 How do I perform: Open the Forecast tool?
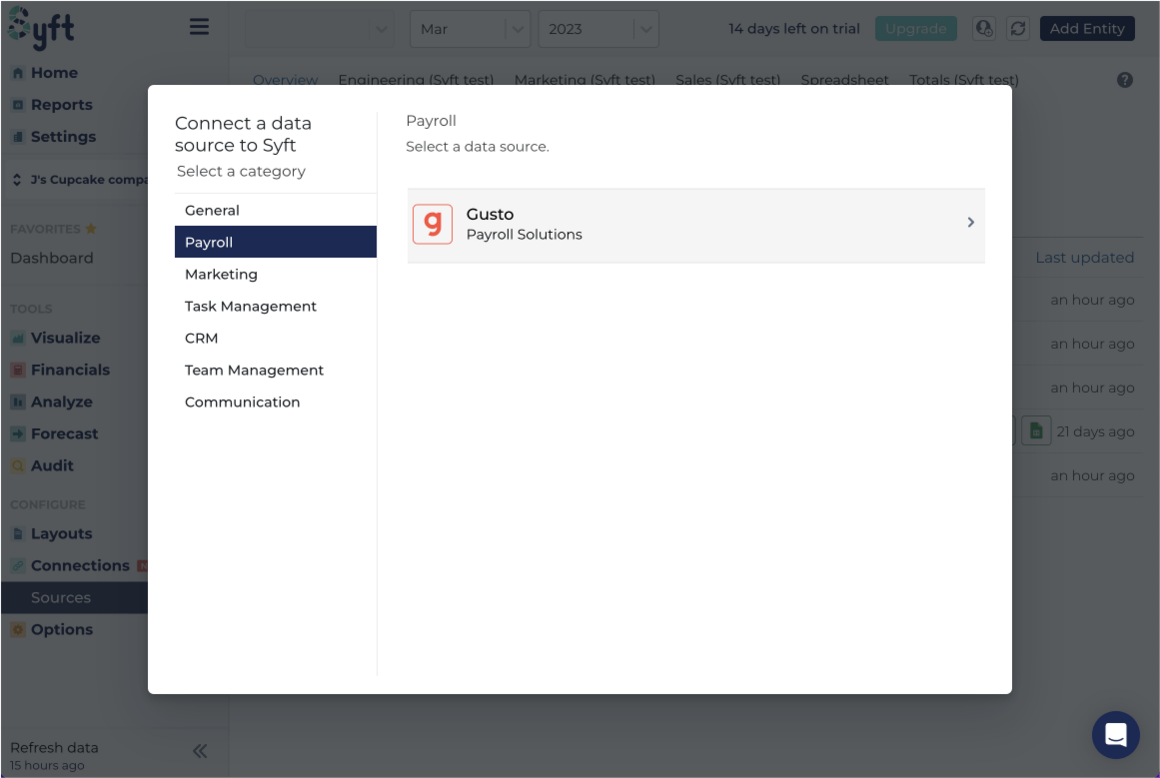pos(64,433)
